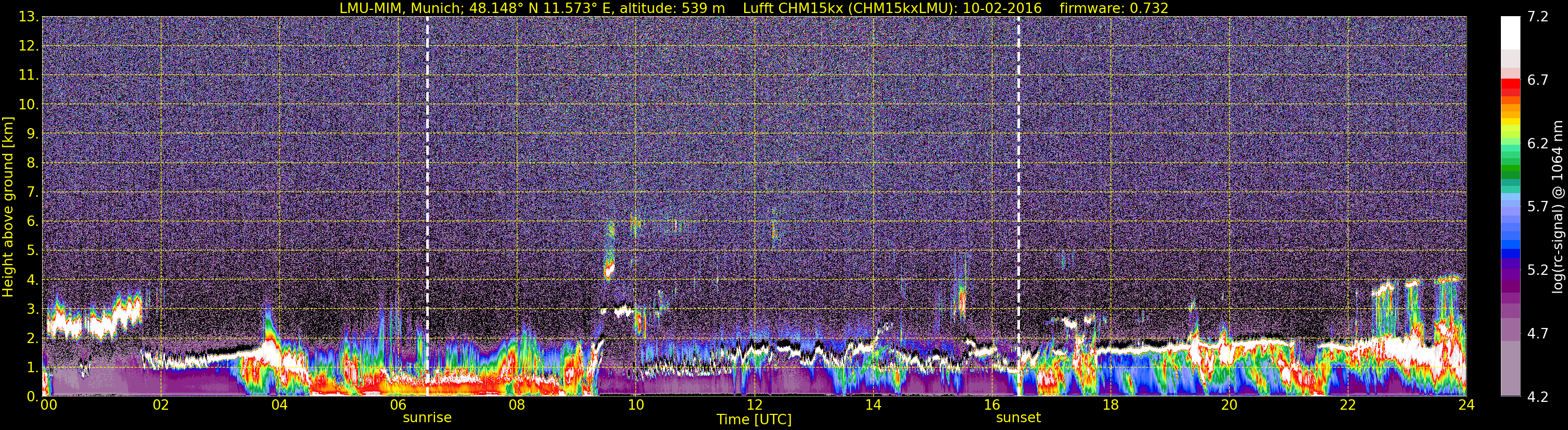Click the height axis tick '9.'
The width and height of the screenshot is (1568, 430).
[x=33, y=133]
